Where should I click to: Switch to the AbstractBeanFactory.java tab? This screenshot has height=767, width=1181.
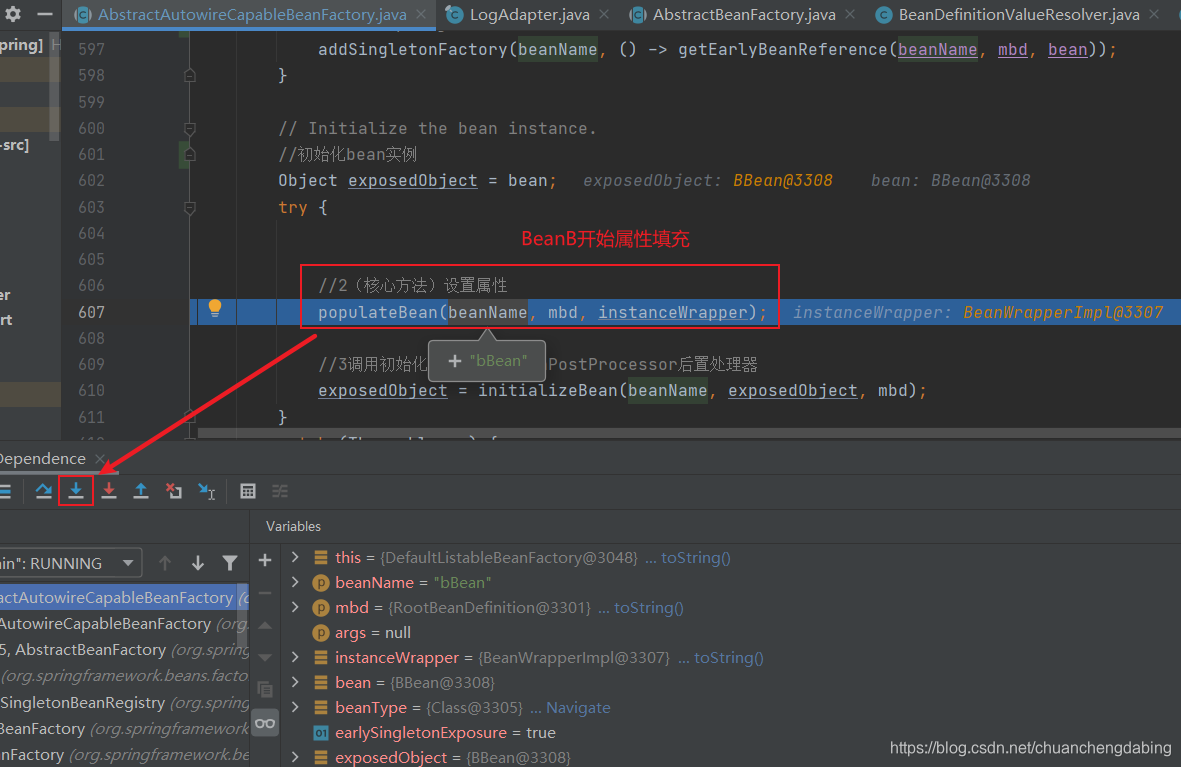743,14
